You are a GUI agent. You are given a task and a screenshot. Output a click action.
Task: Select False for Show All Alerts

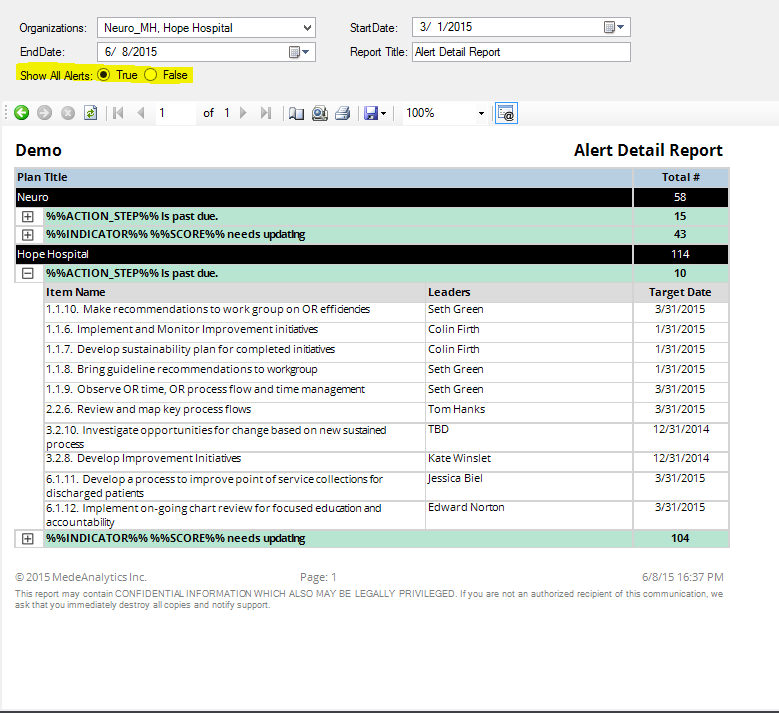[x=151, y=75]
